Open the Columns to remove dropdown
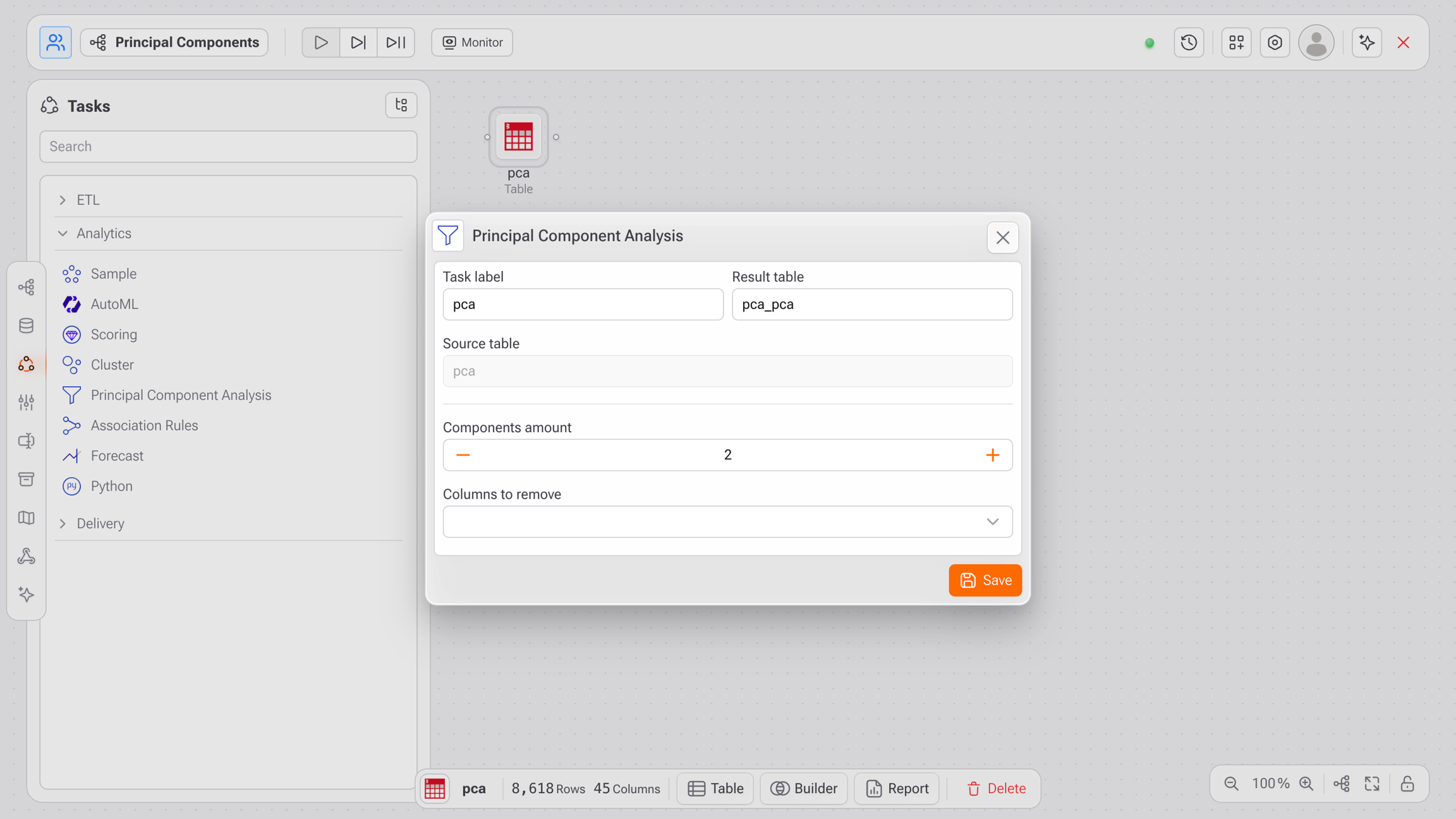Image resolution: width=1456 pixels, height=819 pixels. tap(727, 522)
